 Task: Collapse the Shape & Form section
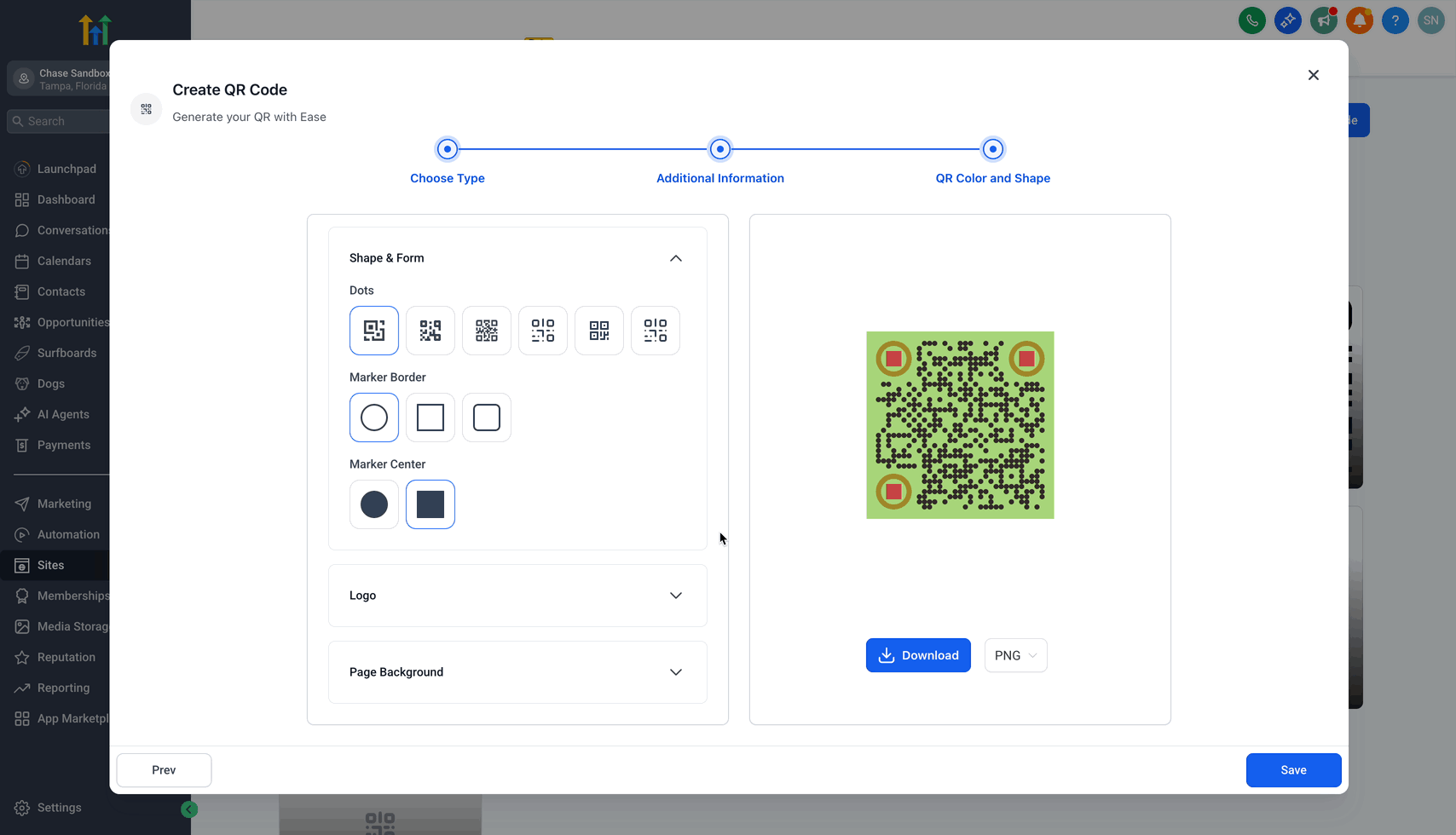click(x=676, y=258)
